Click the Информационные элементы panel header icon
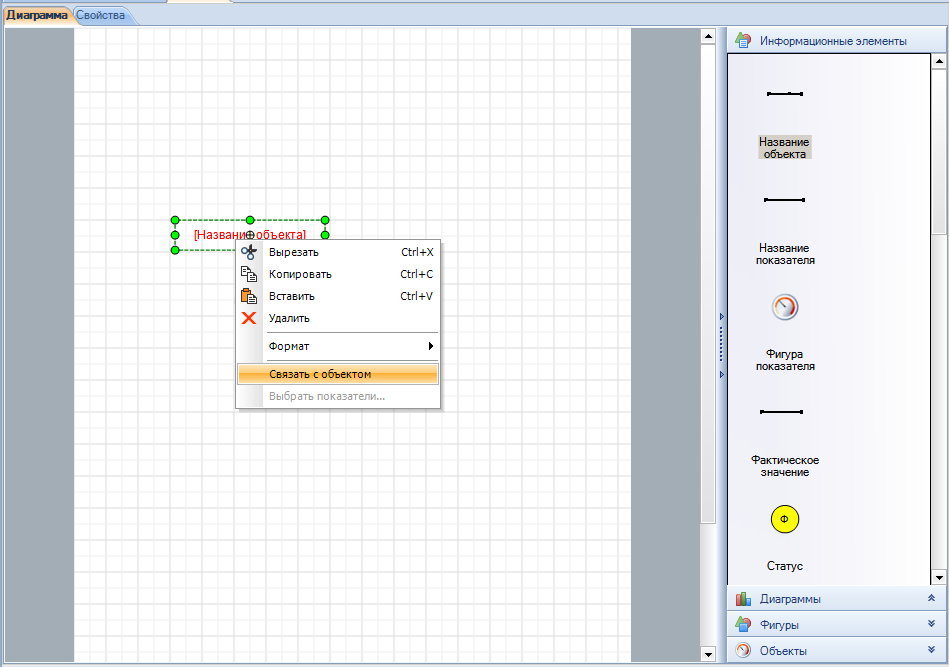Viewport: 949px width, 667px height. click(742, 41)
